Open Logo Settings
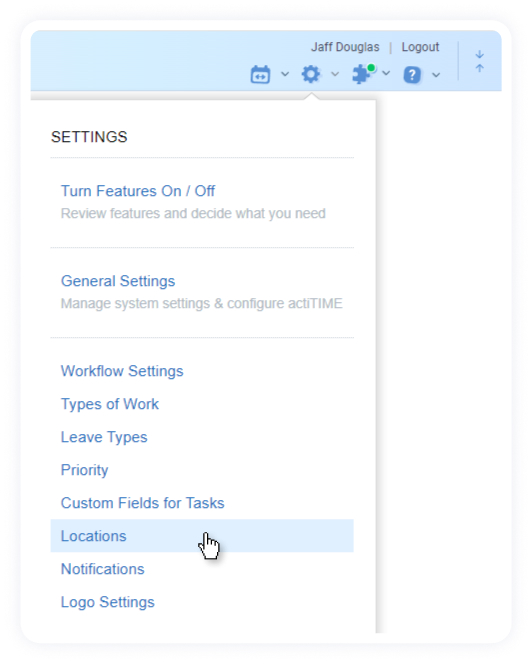The image size is (532, 664). (108, 602)
